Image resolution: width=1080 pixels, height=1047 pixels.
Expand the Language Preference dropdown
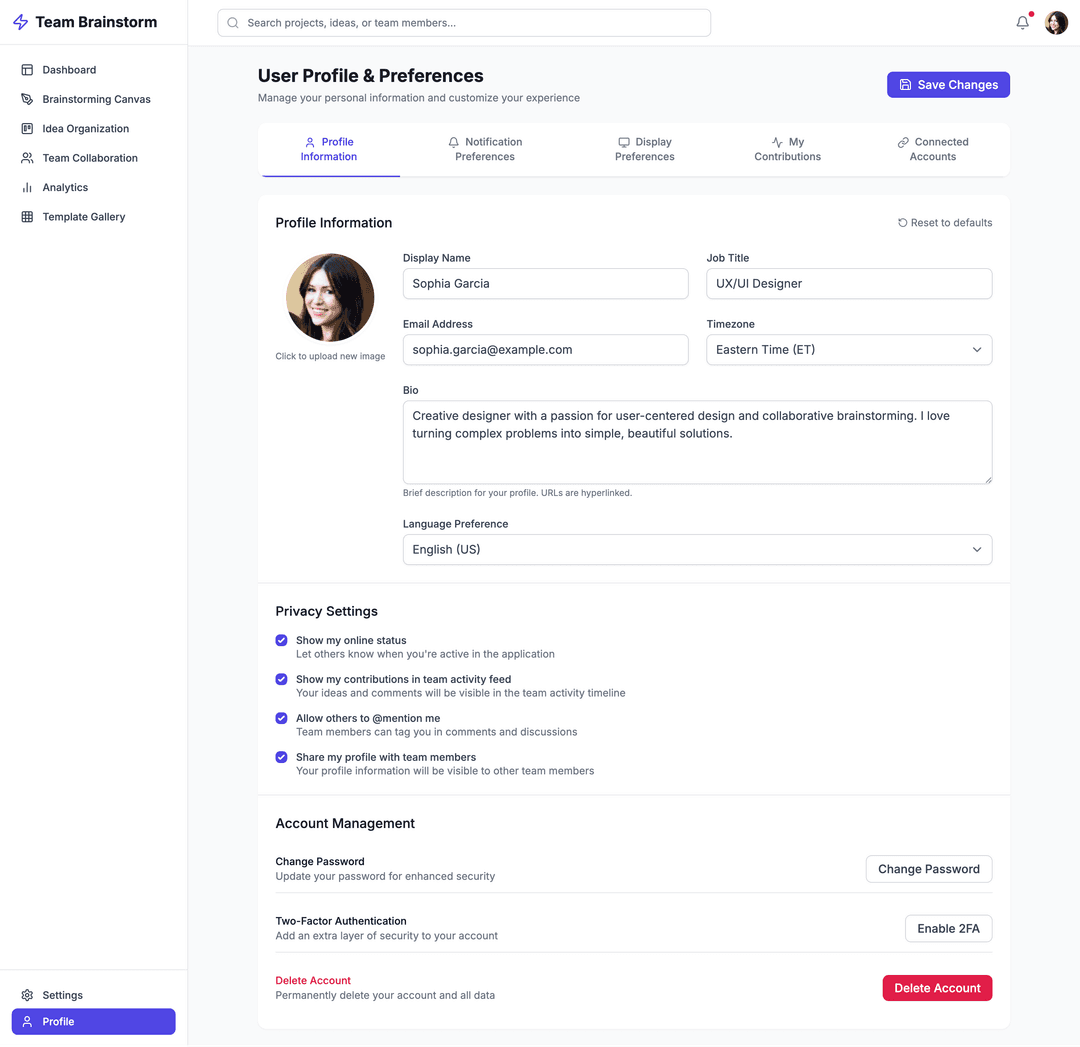(697, 550)
